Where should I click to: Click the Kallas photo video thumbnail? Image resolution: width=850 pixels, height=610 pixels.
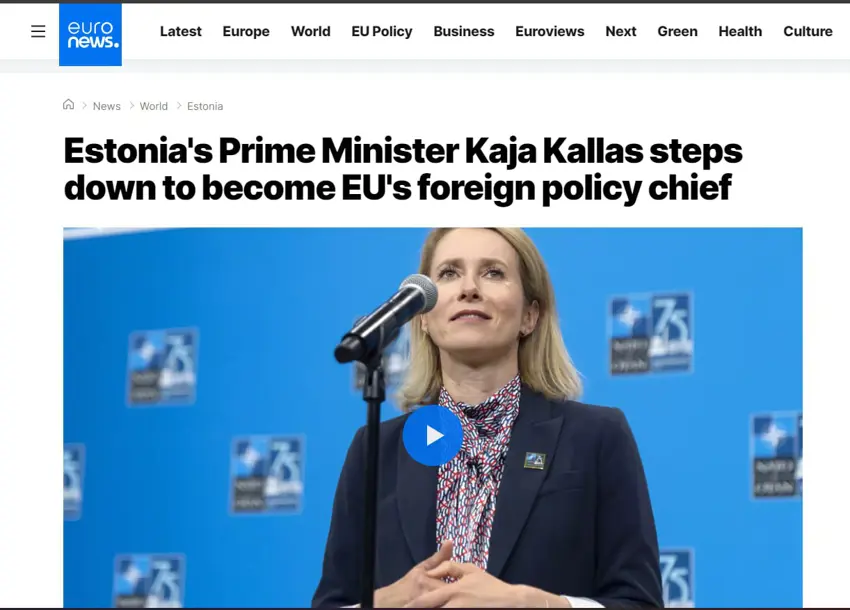(433, 418)
